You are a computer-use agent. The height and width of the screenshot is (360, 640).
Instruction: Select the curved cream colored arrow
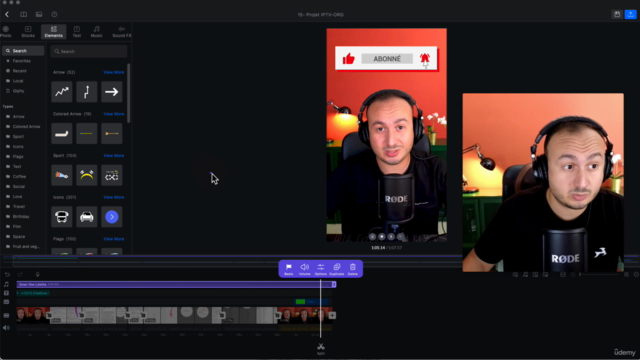click(62, 133)
